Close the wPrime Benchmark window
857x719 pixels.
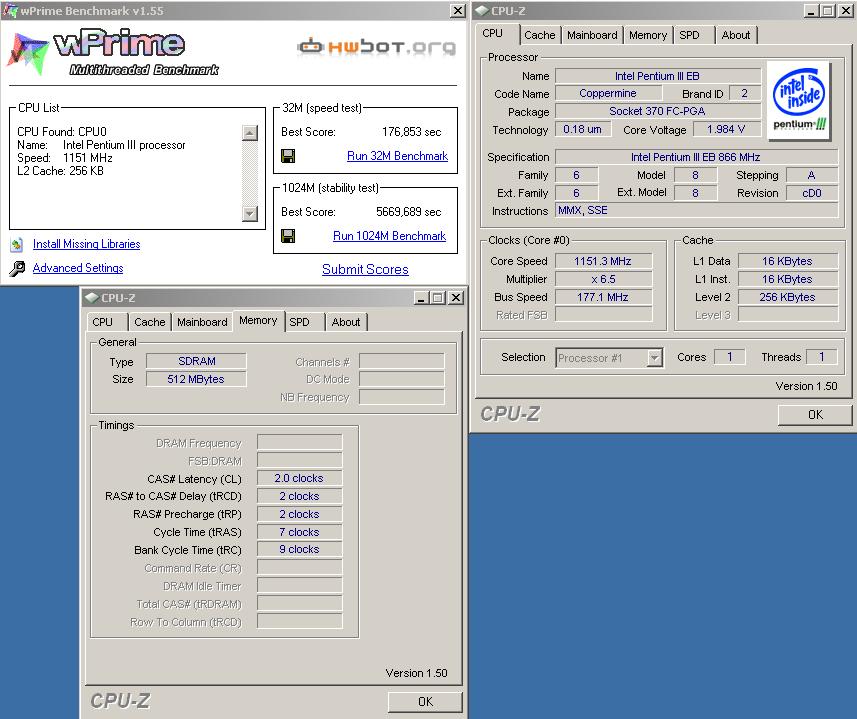(457, 10)
